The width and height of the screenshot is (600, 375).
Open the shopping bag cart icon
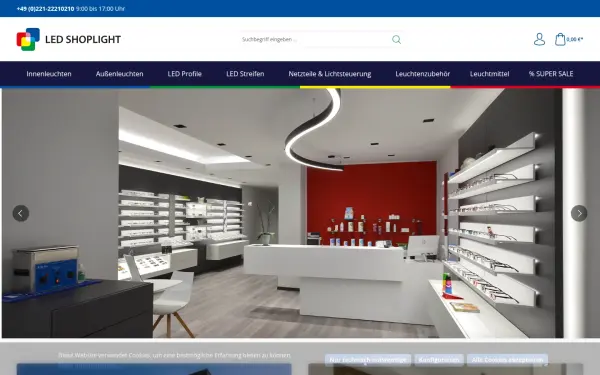(x=560, y=39)
